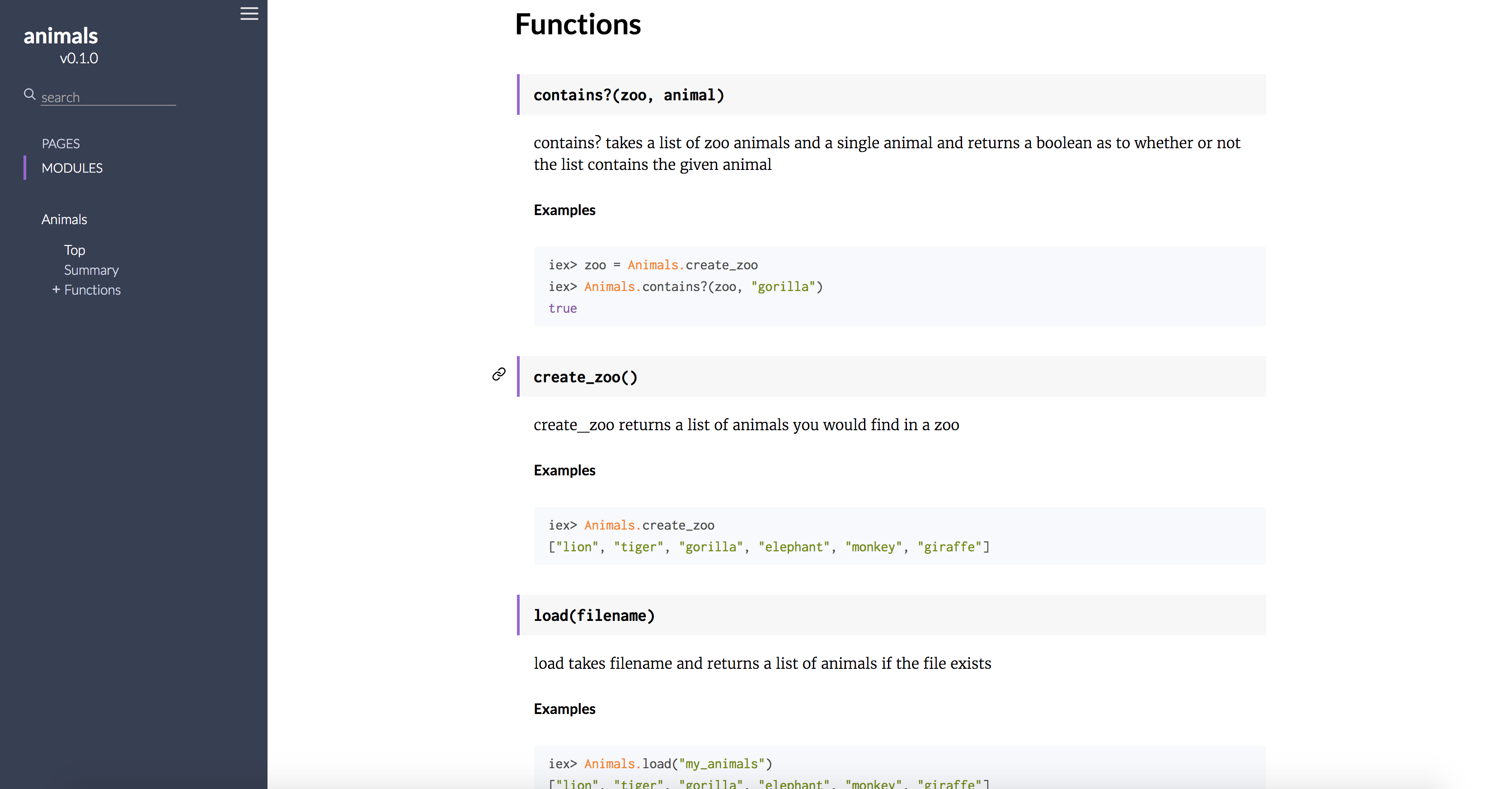Click the create_zoo anchor link icon

tap(498, 375)
